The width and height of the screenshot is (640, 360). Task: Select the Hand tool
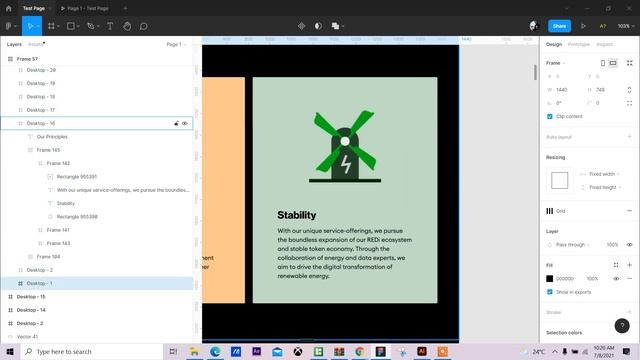pos(127,26)
